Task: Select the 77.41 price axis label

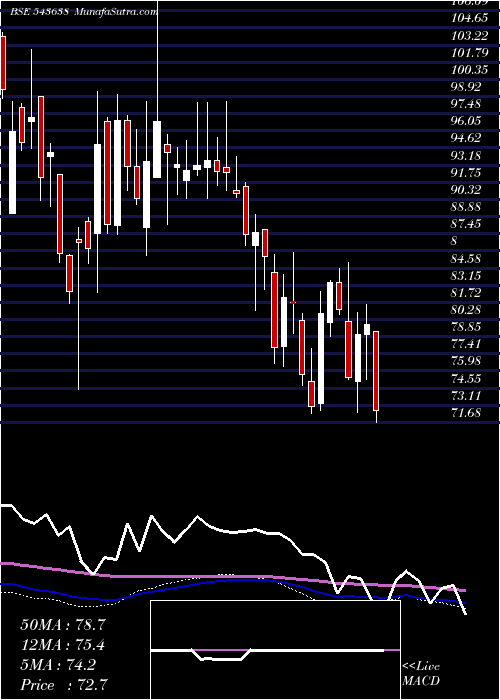Action: 466,344
